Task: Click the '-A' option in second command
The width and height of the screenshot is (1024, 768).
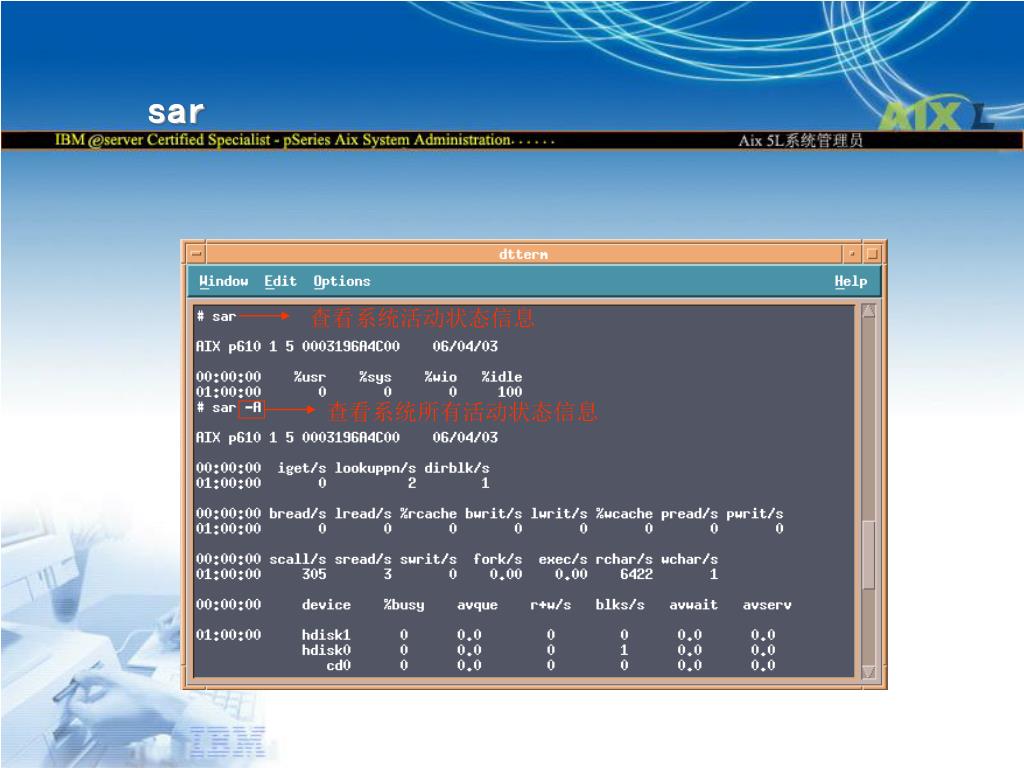Action: (252, 408)
